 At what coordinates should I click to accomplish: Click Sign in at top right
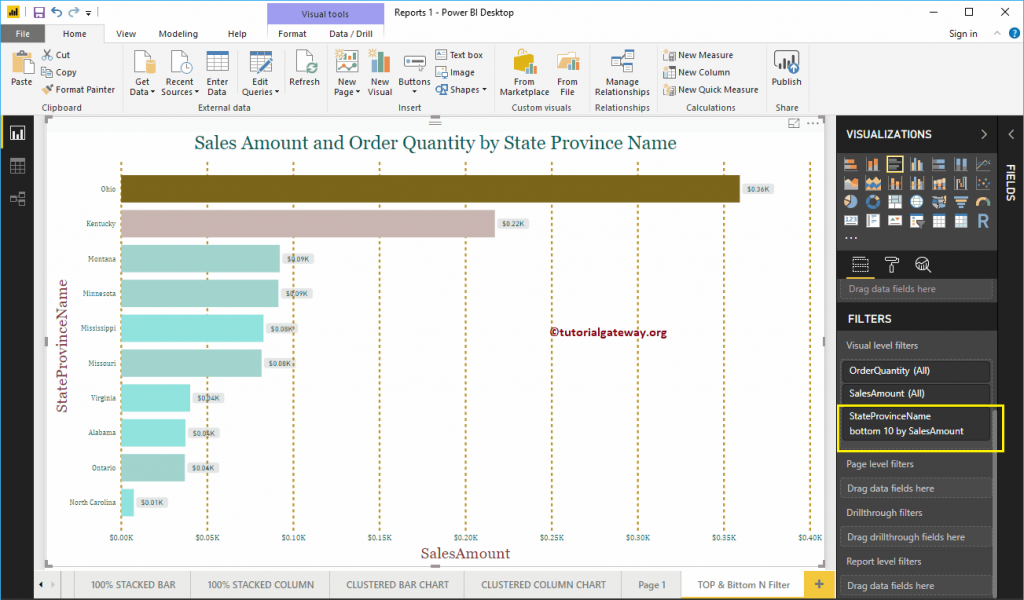pyautogui.click(x=962, y=32)
